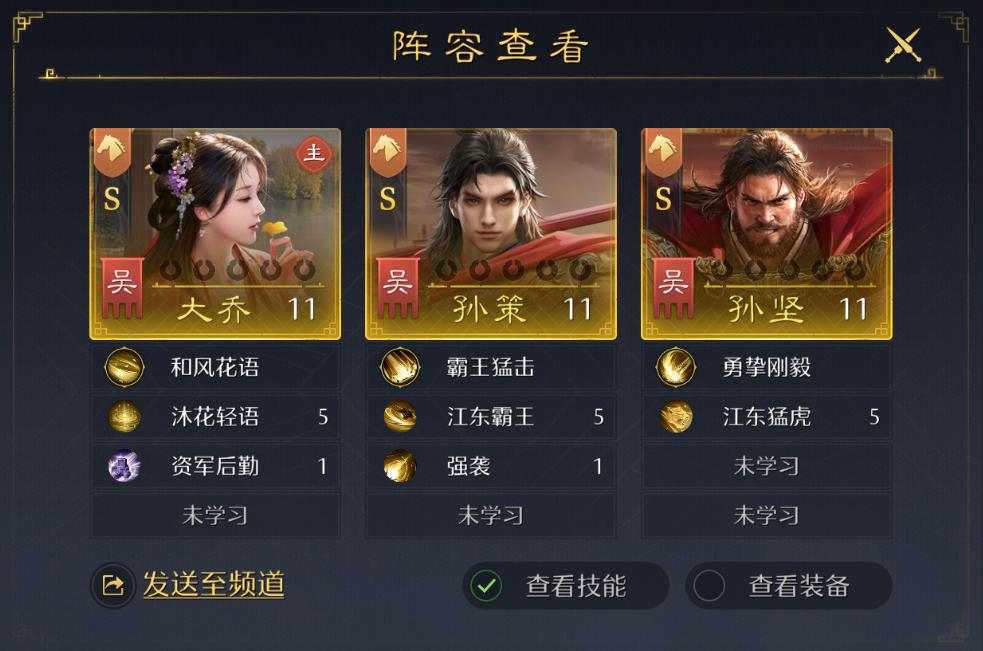Click 孙策's 未学习 skill slot
Screen dimensions: 983x651
[491, 516]
